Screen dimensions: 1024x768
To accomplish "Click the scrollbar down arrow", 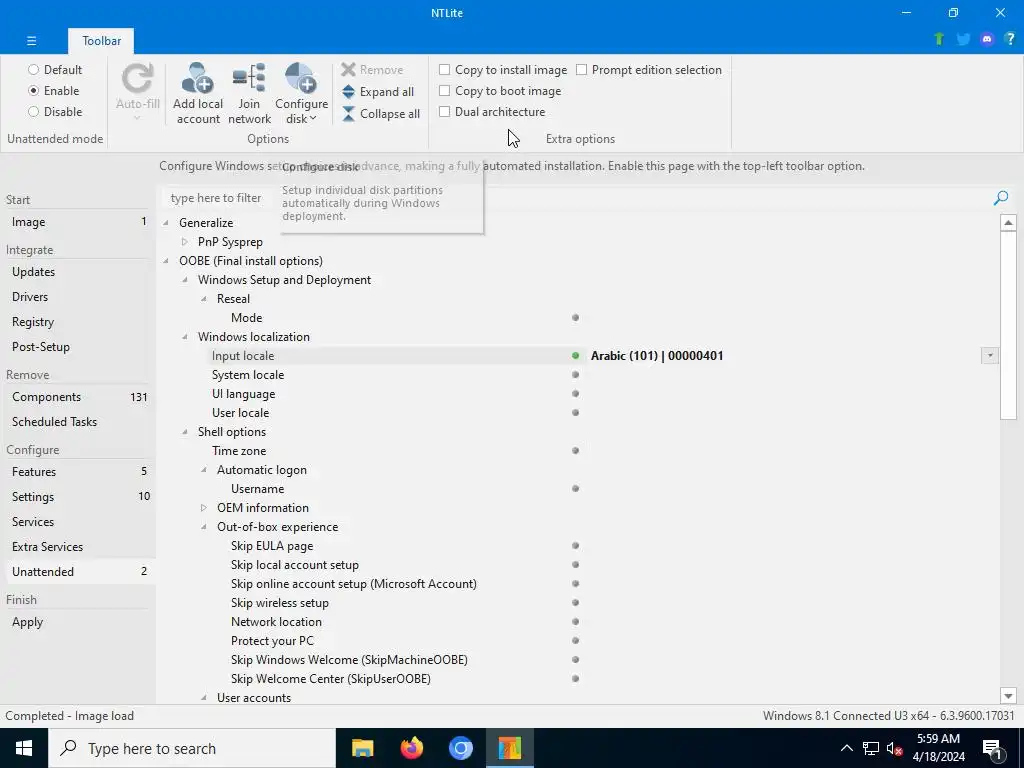I will (x=1008, y=696).
